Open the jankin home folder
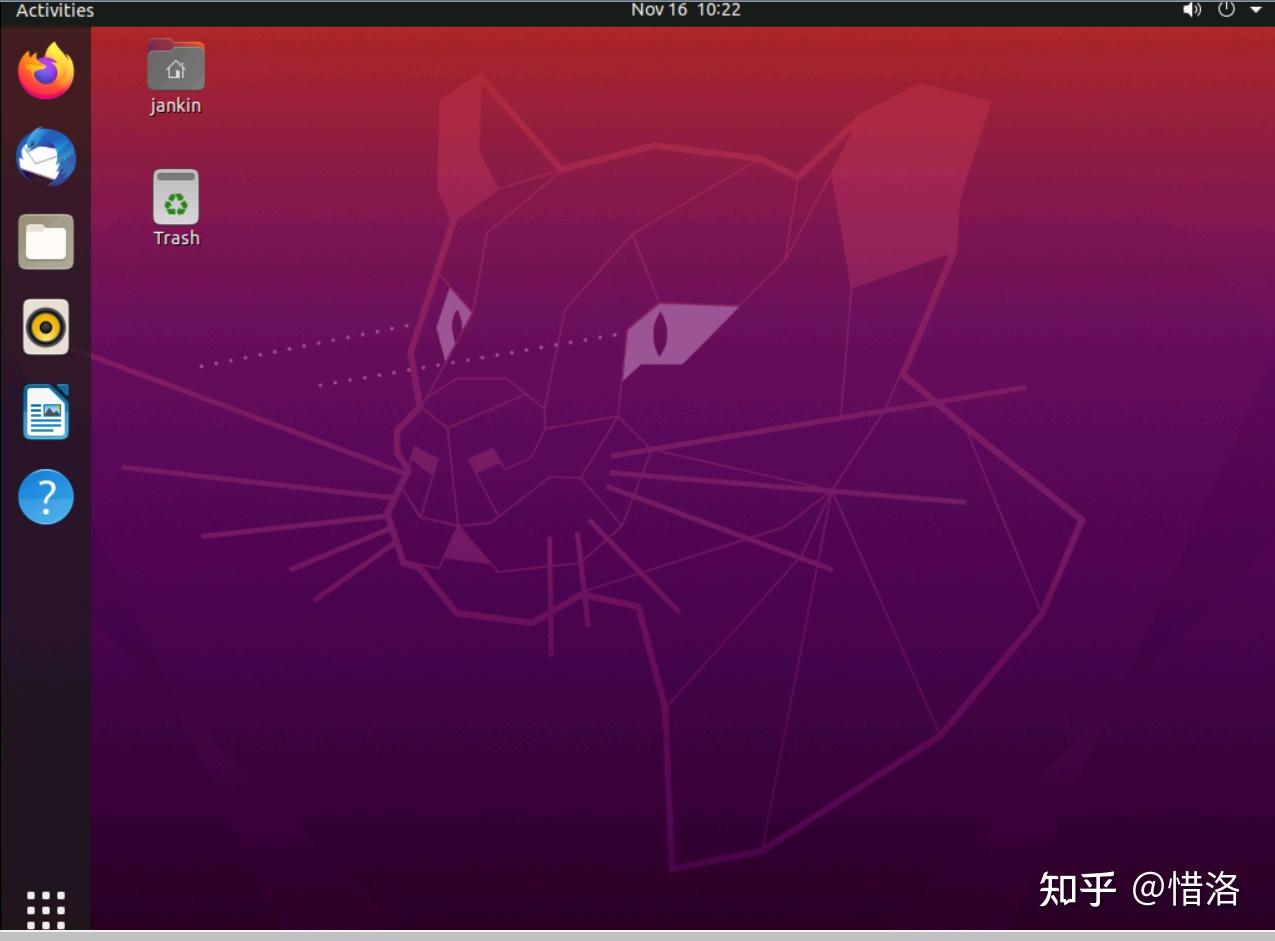This screenshot has width=1275, height=941. (x=176, y=66)
